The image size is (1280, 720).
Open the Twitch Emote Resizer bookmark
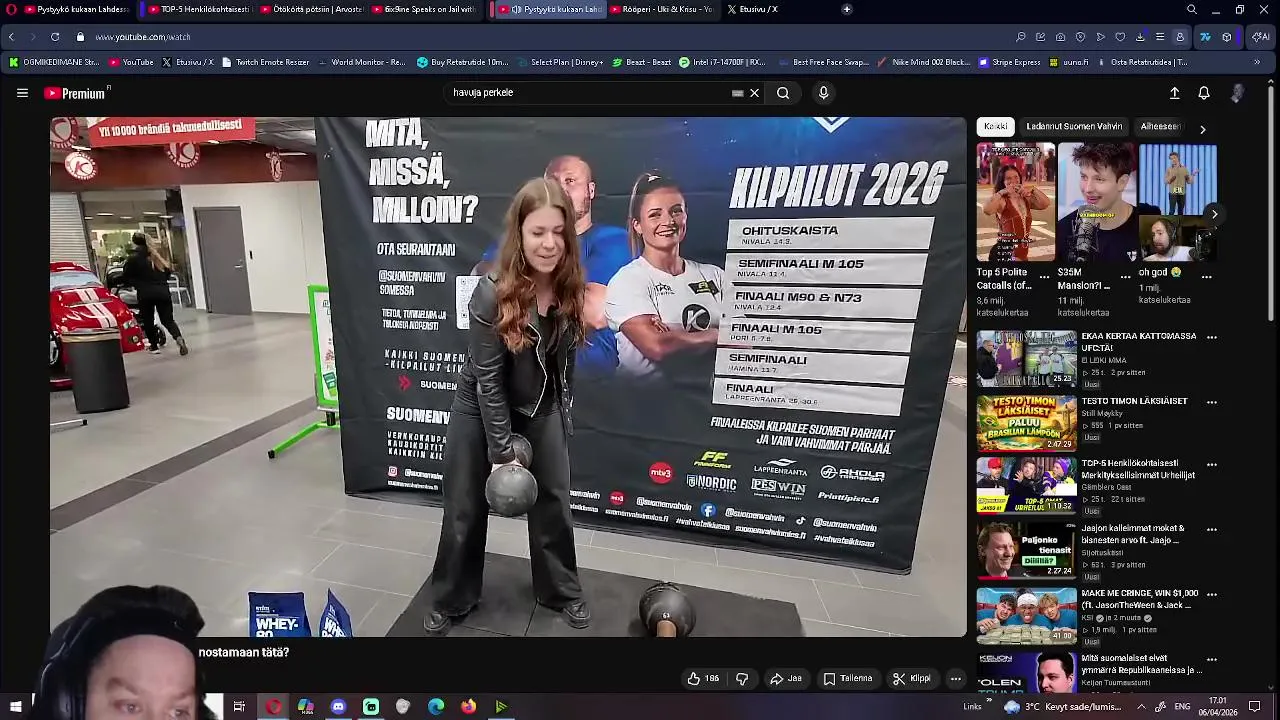(x=265, y=62)
